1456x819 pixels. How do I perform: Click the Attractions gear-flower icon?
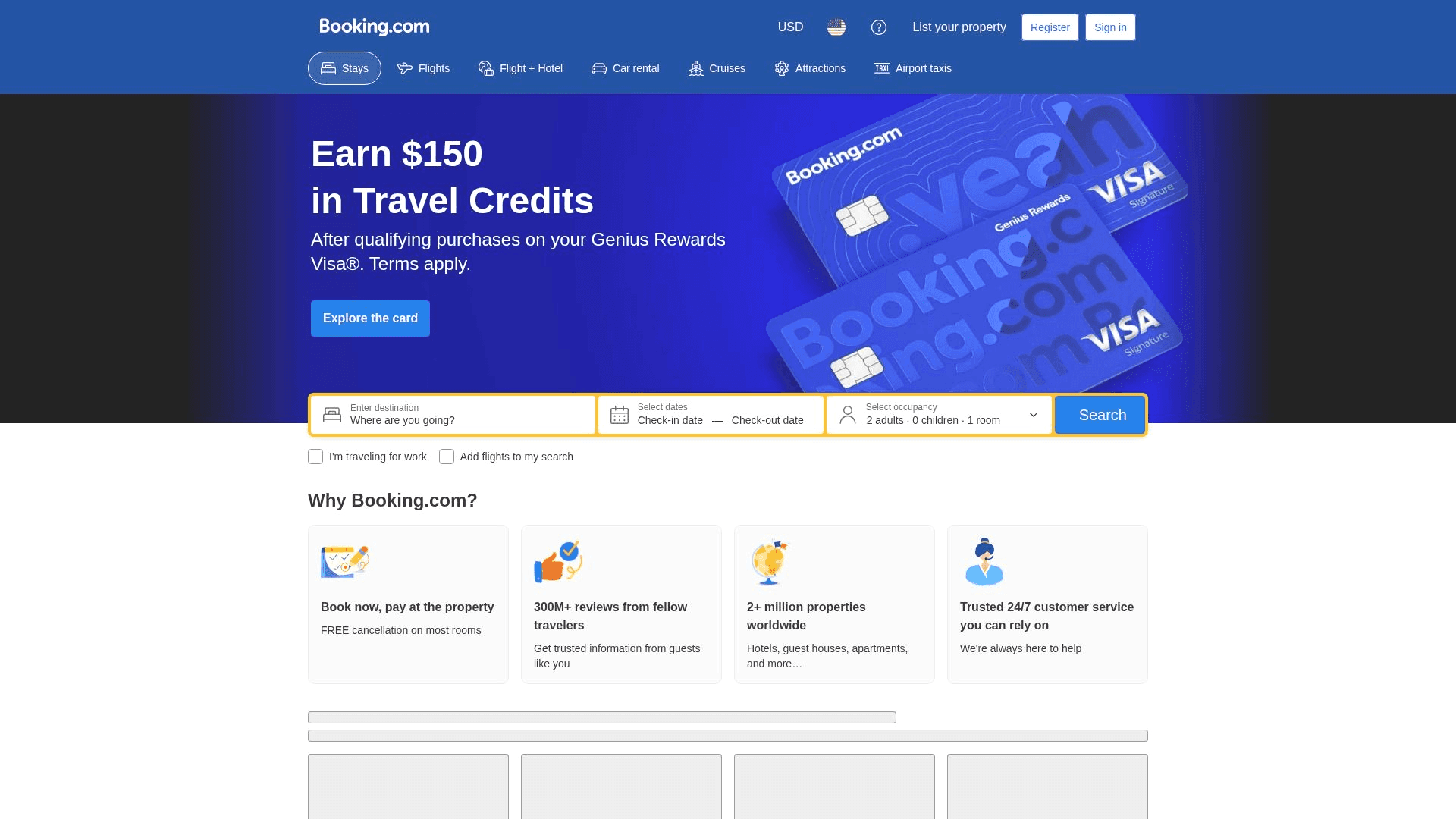(x=782, y=68)
